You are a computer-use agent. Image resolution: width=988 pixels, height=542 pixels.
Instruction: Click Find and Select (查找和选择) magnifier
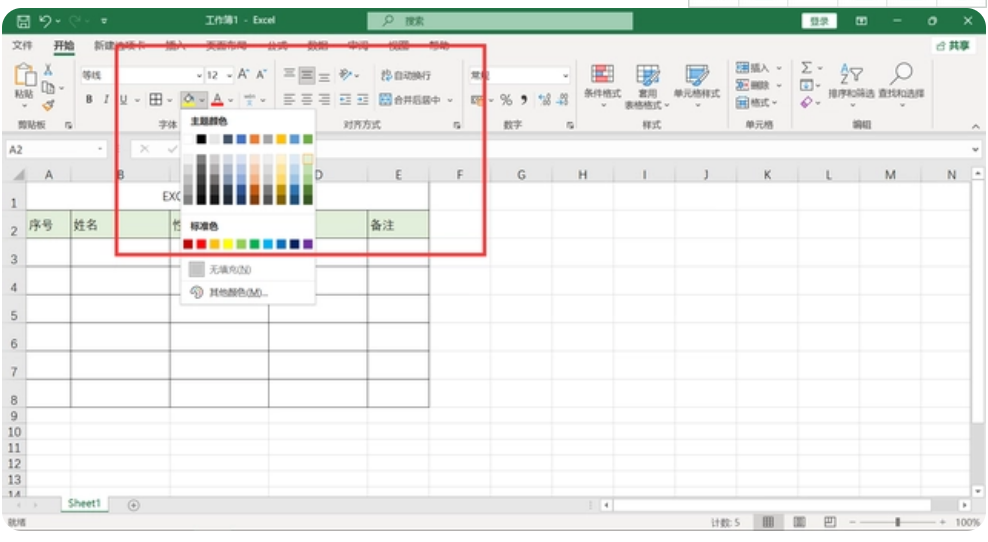pyautogui.click(x=902, y=80)
